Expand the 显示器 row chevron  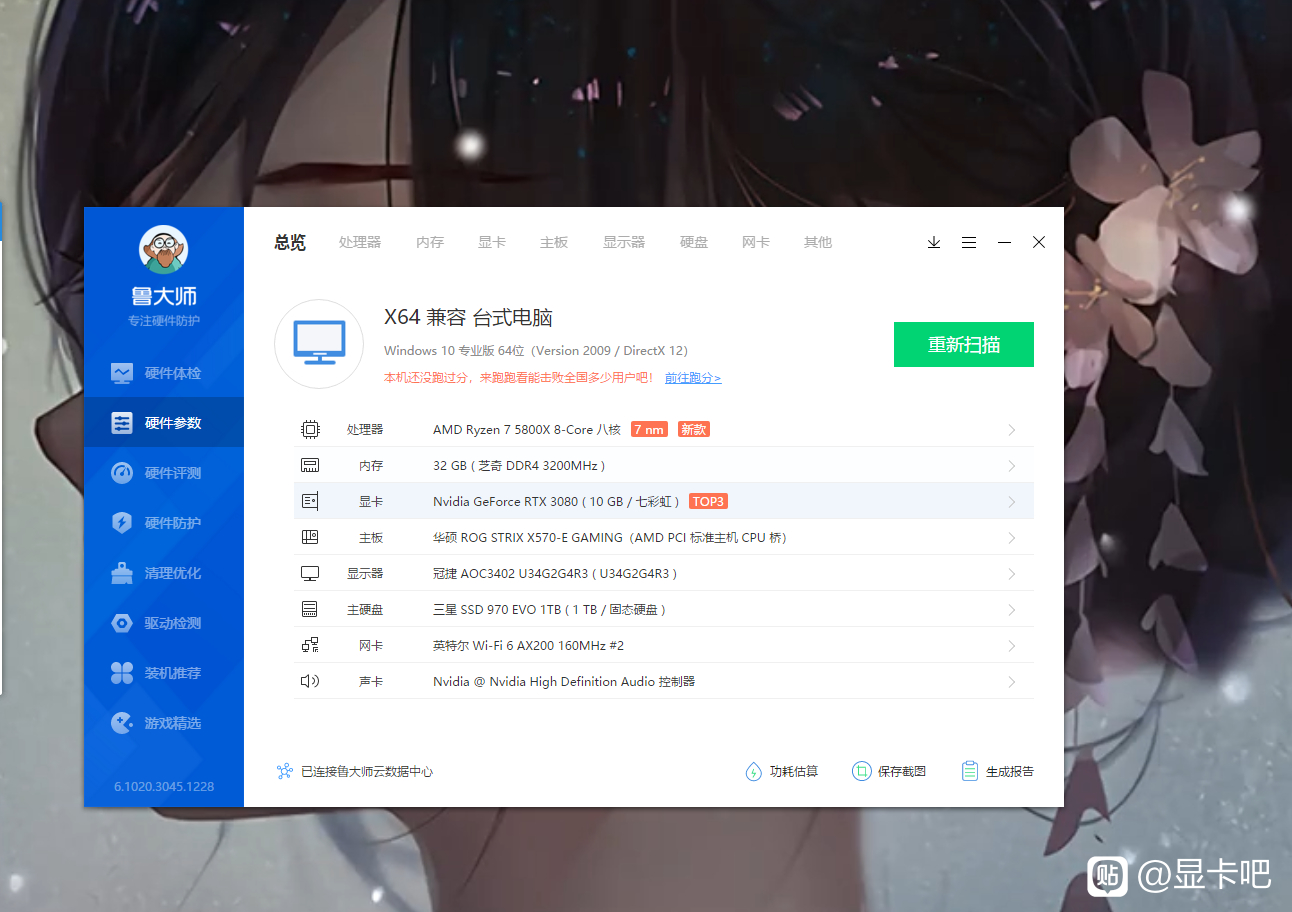tap(1012, 574)
